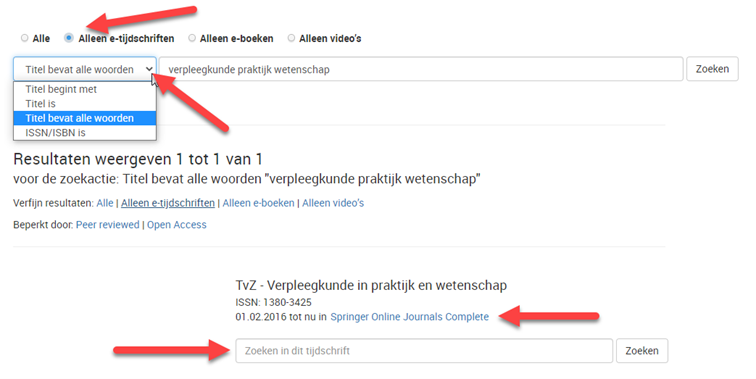Refine results to Alleen e-boeken link
756x379 pixels.
258,203
